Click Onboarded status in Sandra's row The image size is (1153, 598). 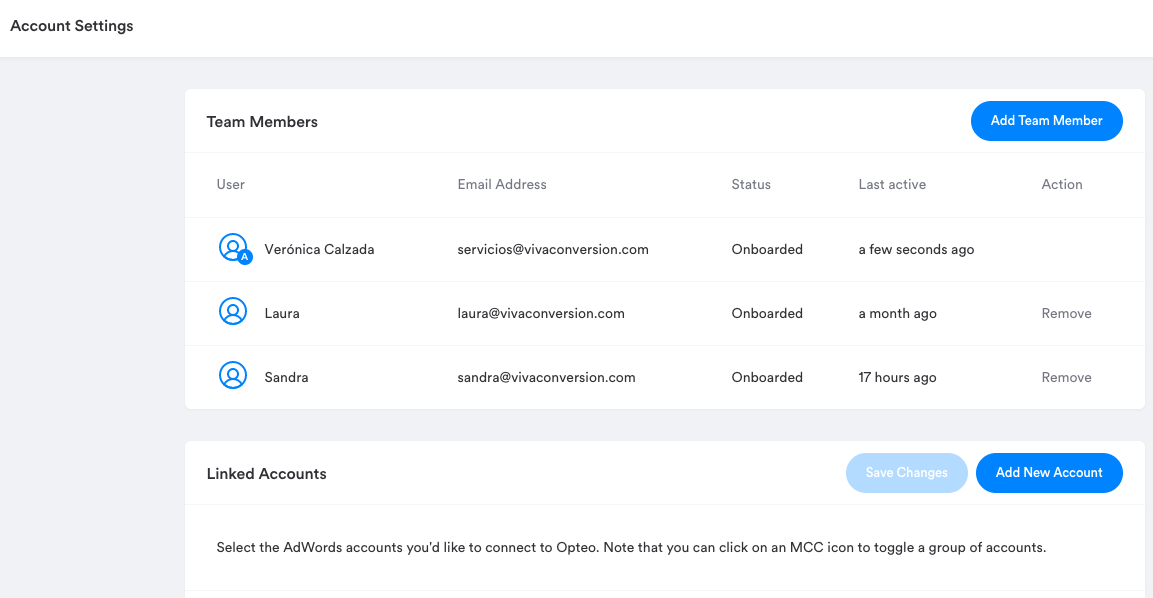pyautogui.click(x=767, y=377)
